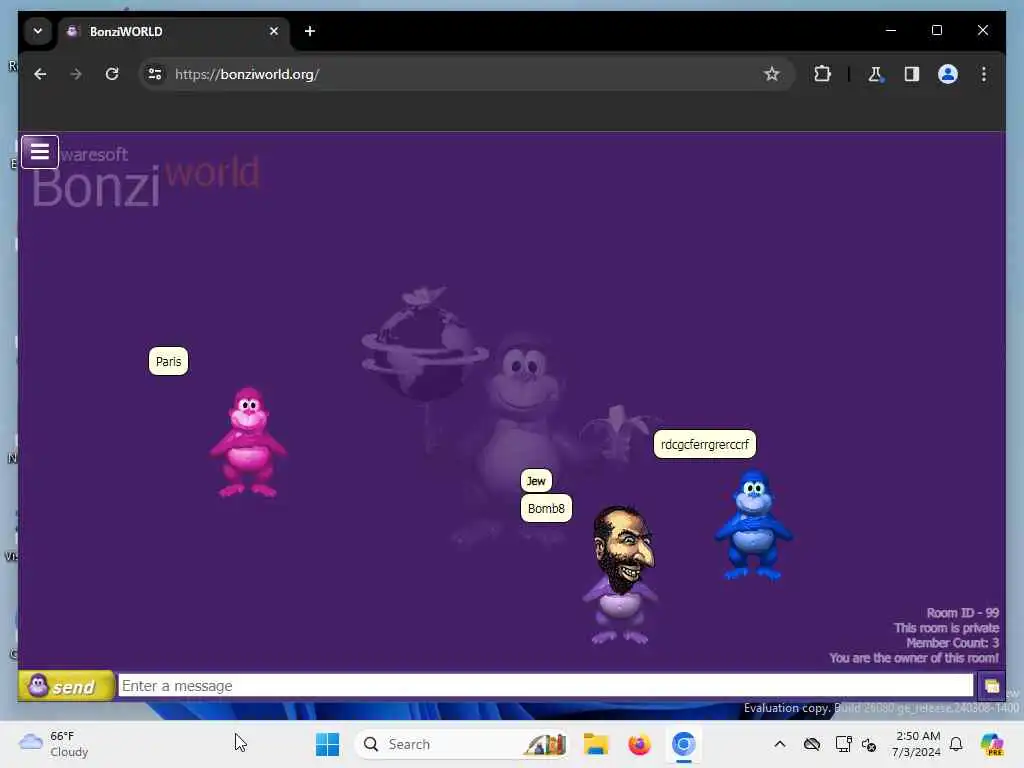View site information icon in address bar

tap(155, 74)
